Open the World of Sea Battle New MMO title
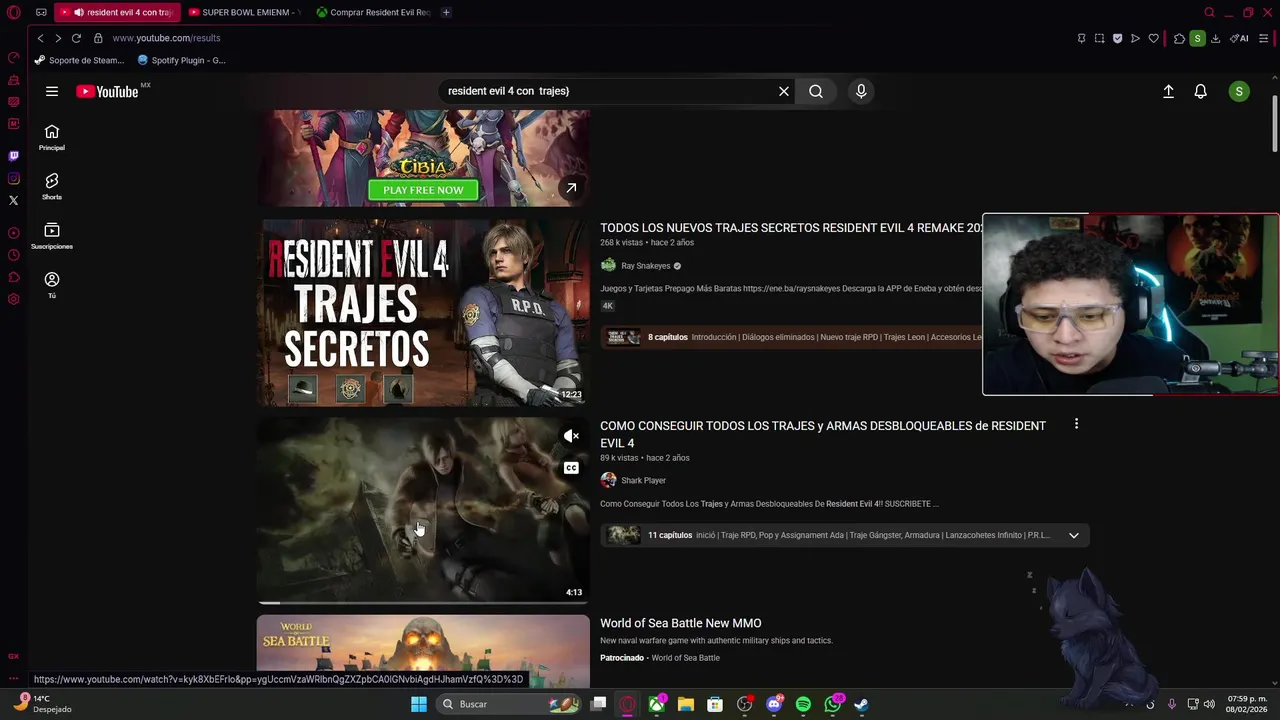The image size is (1280, 720). 680,623
